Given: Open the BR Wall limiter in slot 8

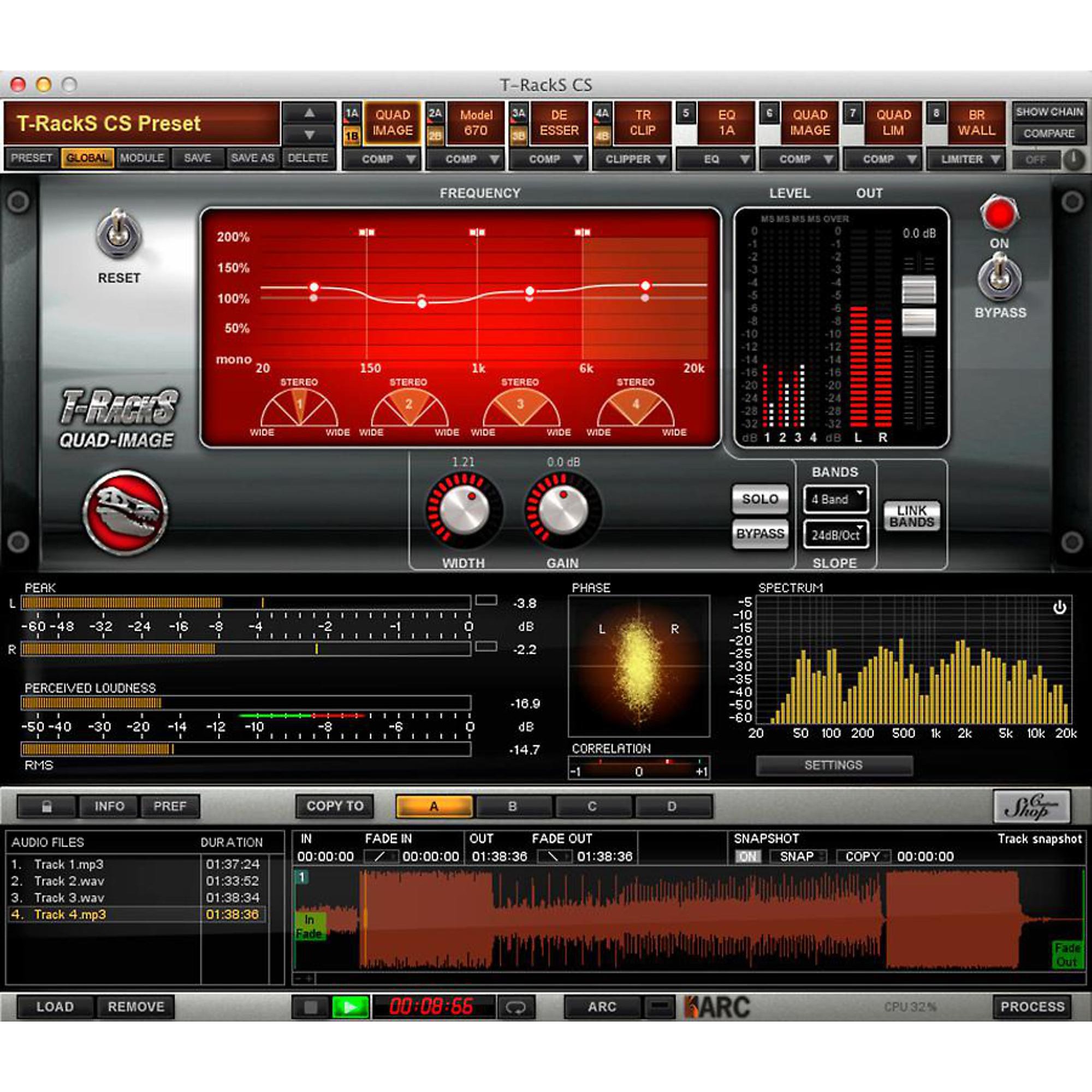Looking at the screenshot, I should click(x=977, y=123).
